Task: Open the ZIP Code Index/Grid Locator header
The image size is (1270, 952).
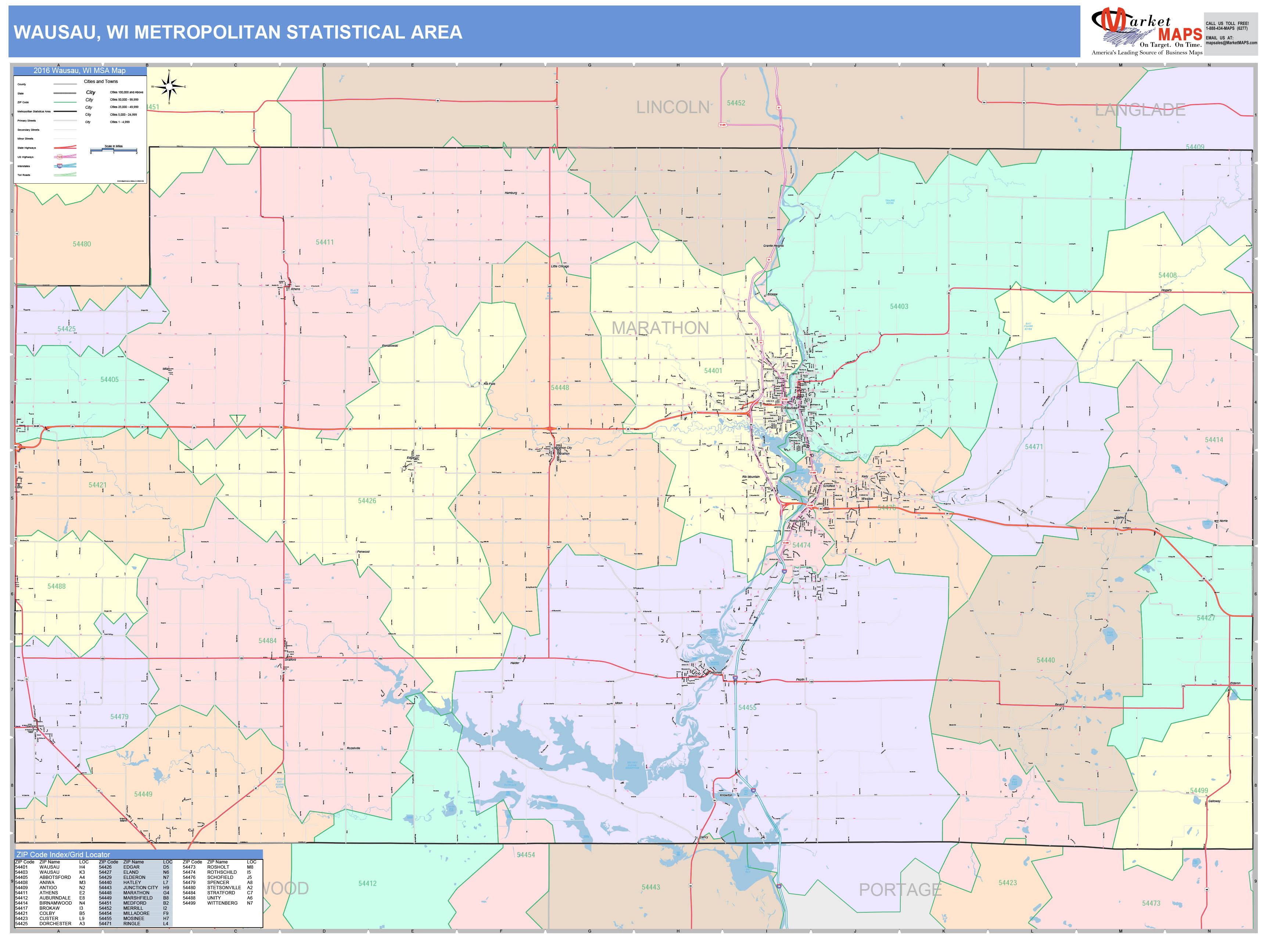Action: tap(63, 855)
